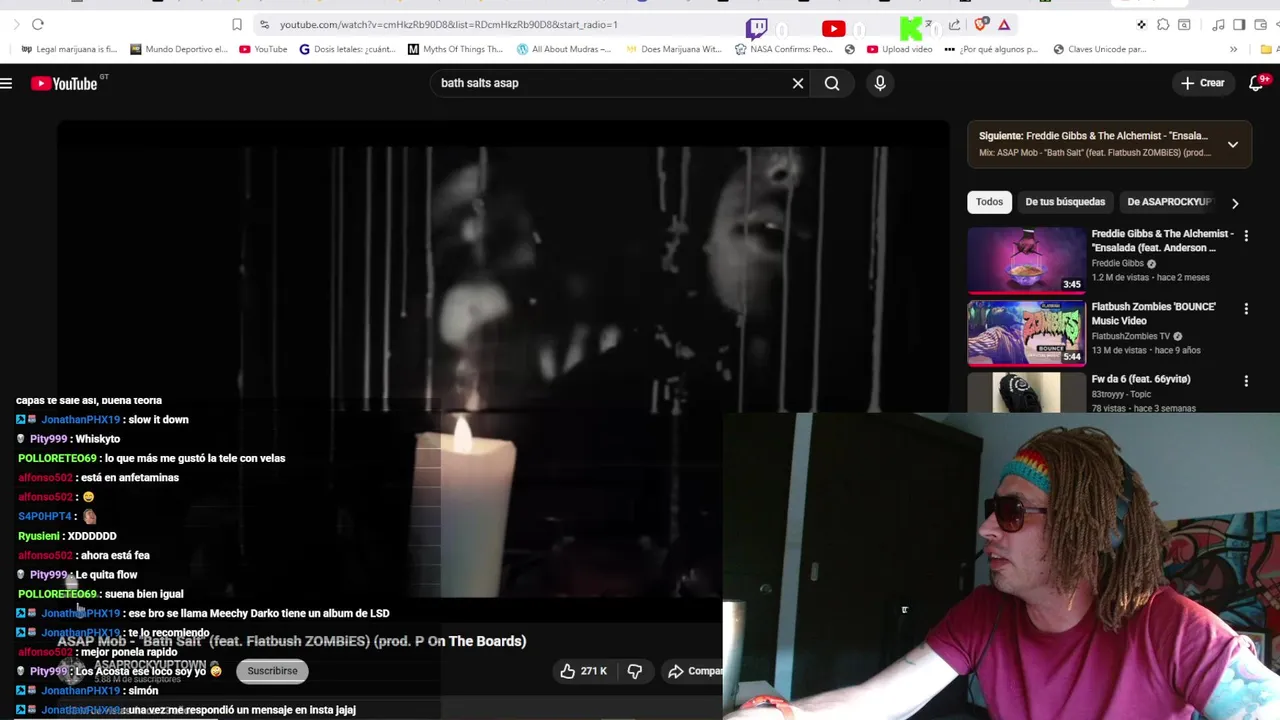Open the Twitch extension icon
This screenshot has height=720, width=1280.
(x=757, y=28)
